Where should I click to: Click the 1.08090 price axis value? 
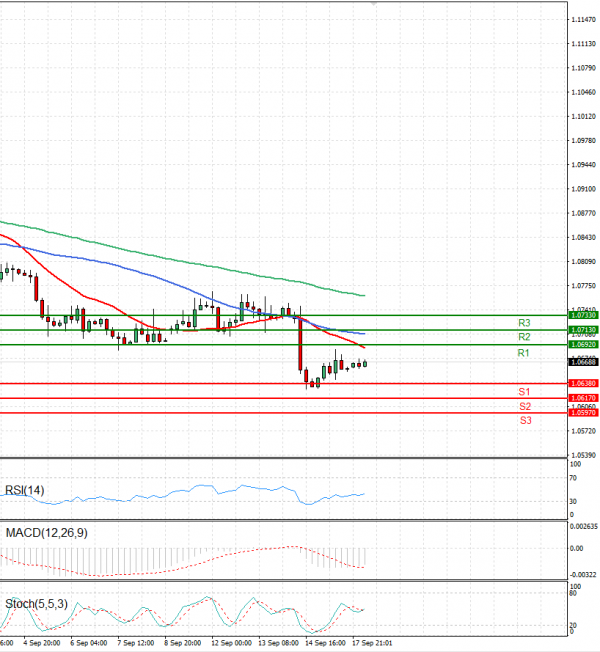tap(583, 261)
